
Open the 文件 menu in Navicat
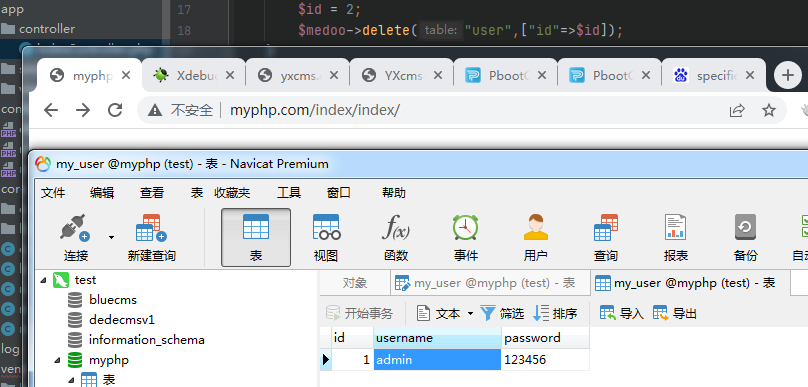pyautogui.click(x=53, y=193)
